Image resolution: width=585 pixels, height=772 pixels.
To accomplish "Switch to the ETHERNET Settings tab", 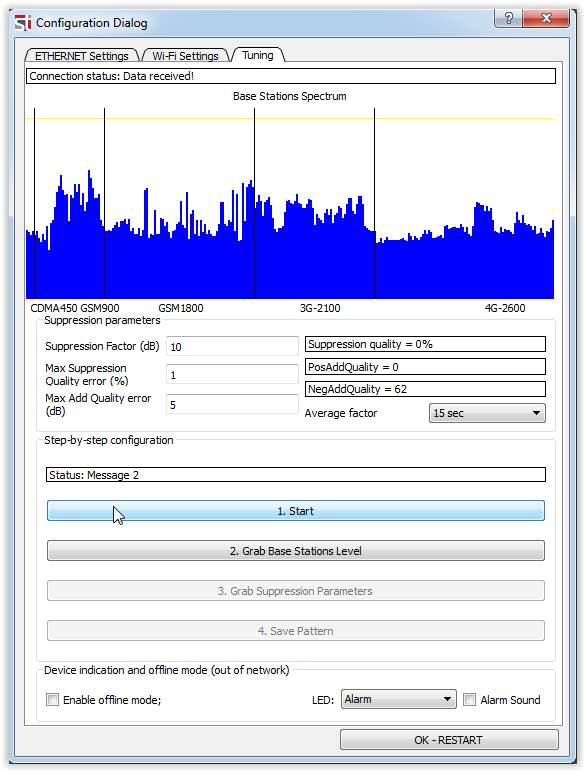I will pos(82,56).
